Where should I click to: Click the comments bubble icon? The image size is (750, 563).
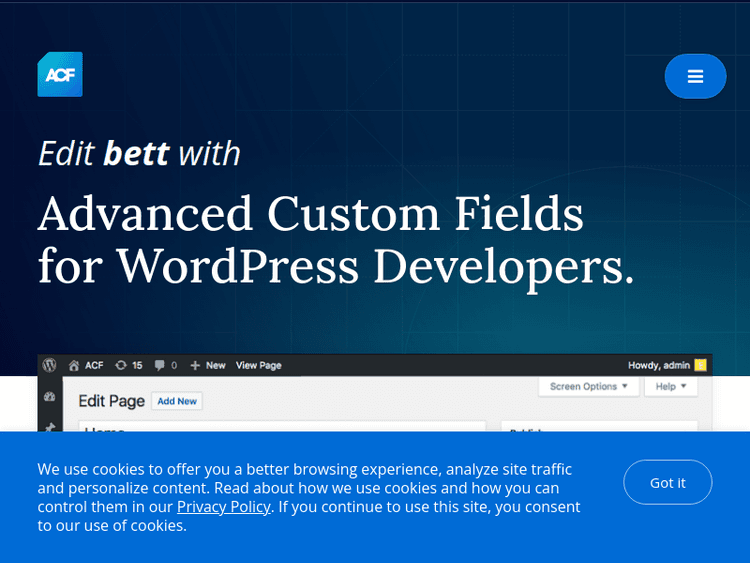pyautogui.click(x=159, y=365)
